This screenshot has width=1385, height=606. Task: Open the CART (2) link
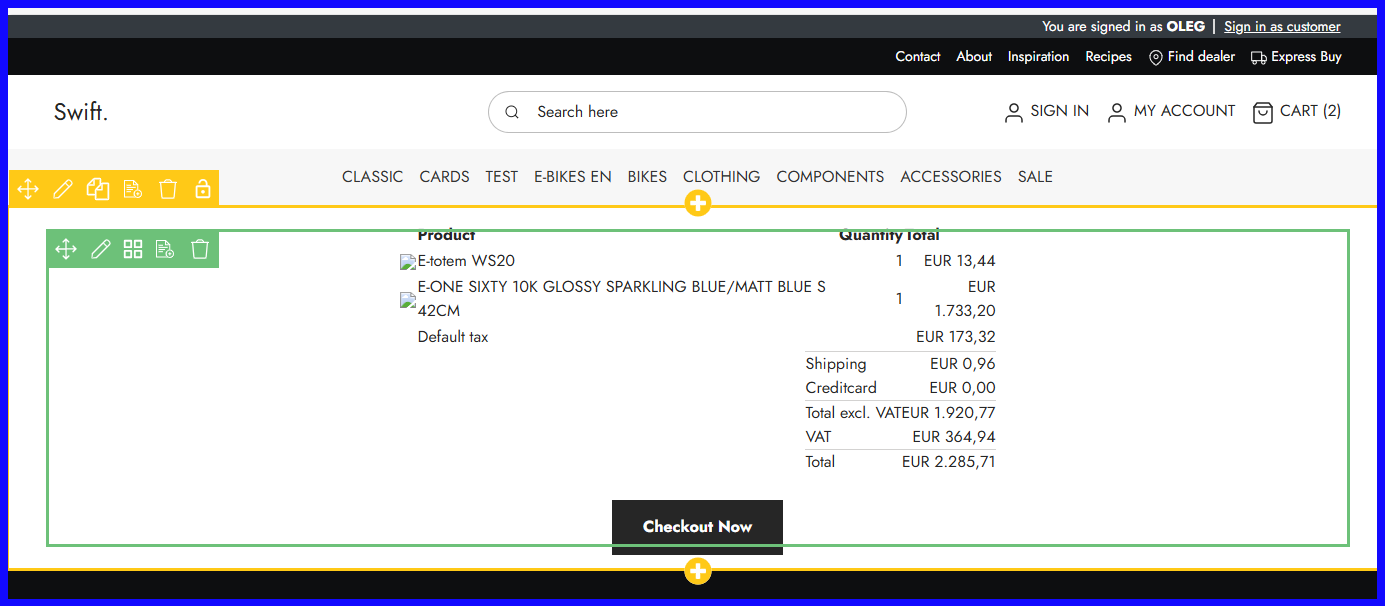coord(1297,111)
